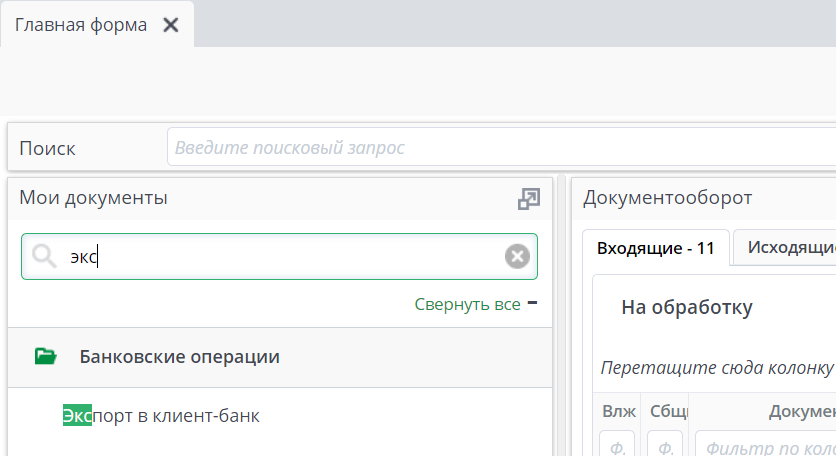Click the minus icon beside Свернуть все
The image size is (836, 456).
pyautogui.click(x=532, y=304)
